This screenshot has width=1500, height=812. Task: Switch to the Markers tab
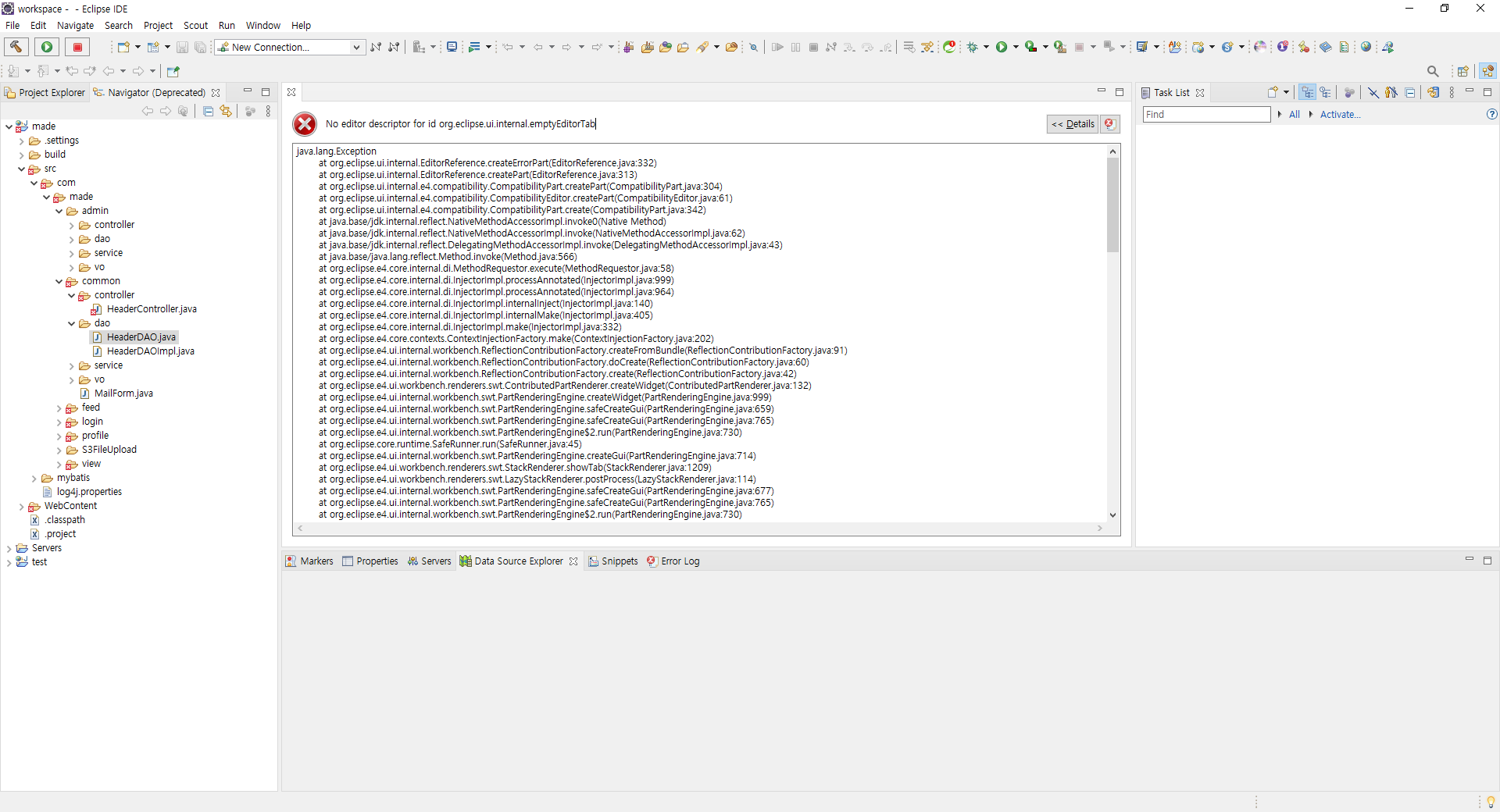point(310,561)
